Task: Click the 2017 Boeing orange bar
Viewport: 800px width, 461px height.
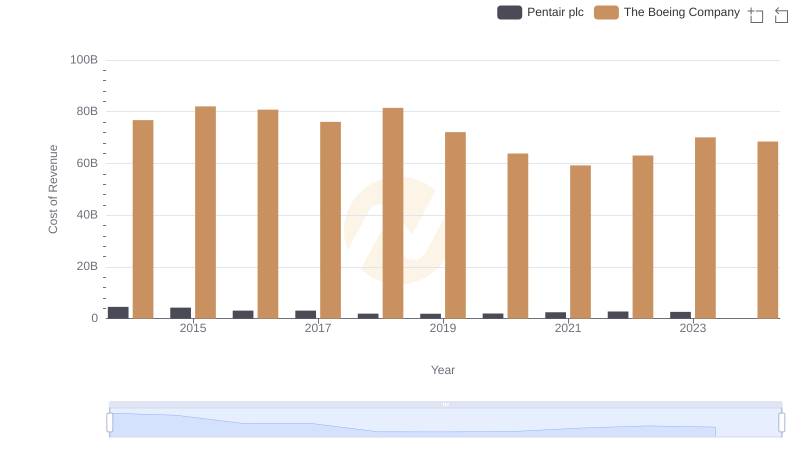Action: click(331, 220)
